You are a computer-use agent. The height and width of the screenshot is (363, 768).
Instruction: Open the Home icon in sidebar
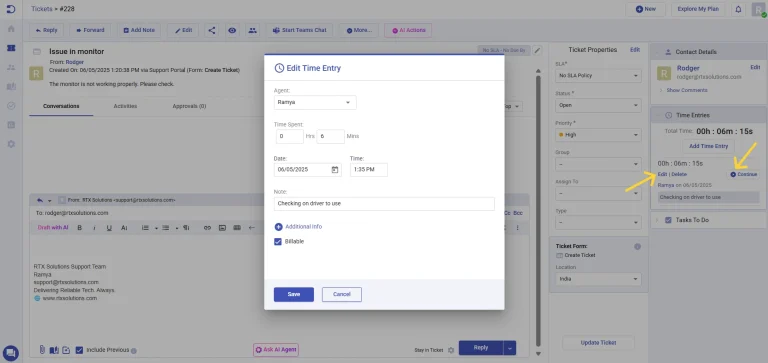coord(11,28)
